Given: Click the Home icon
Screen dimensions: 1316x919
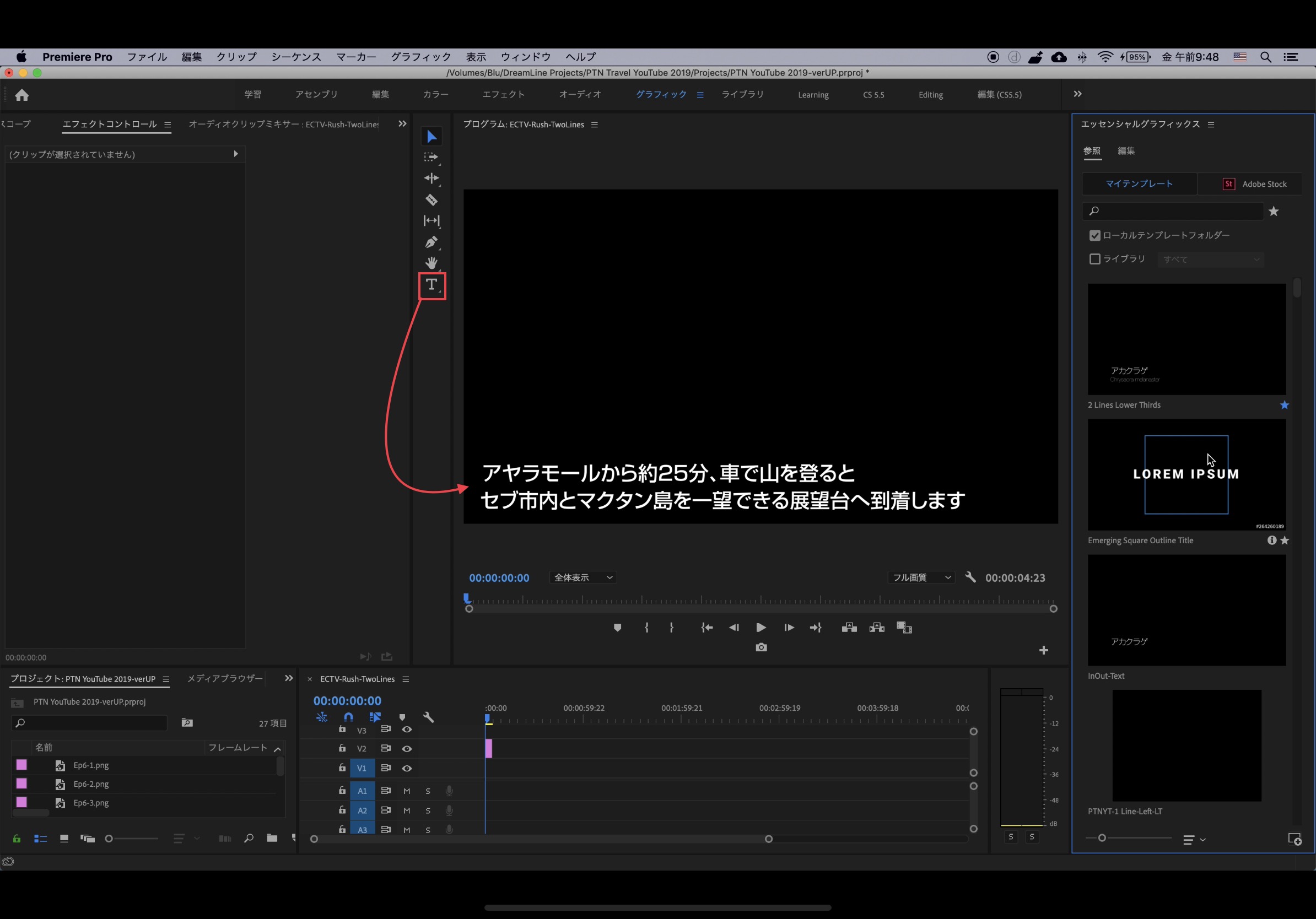Looking at the screenshot, I should 22,95.
